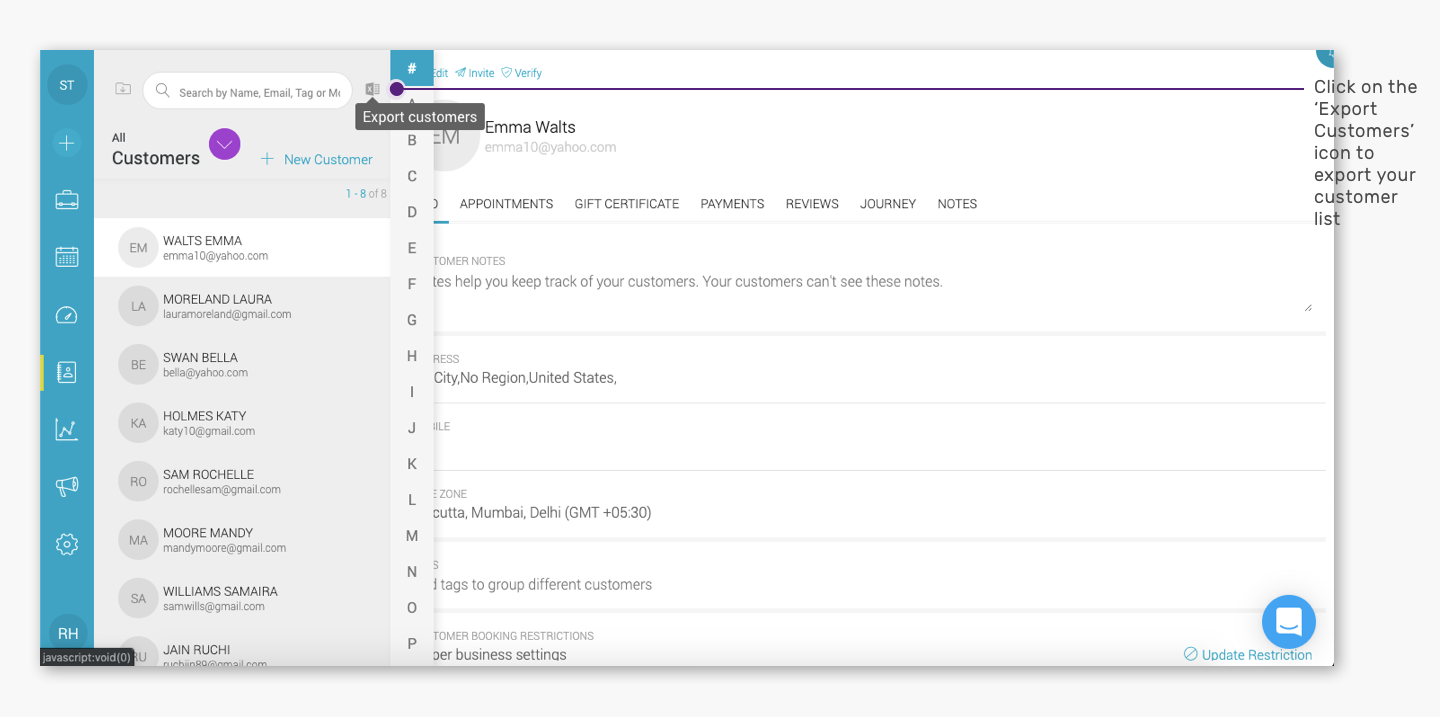The height and width of the screenshot is (718, 1440).
Task: Click the LA avatar for Moreland Laura
Action: 138,306
